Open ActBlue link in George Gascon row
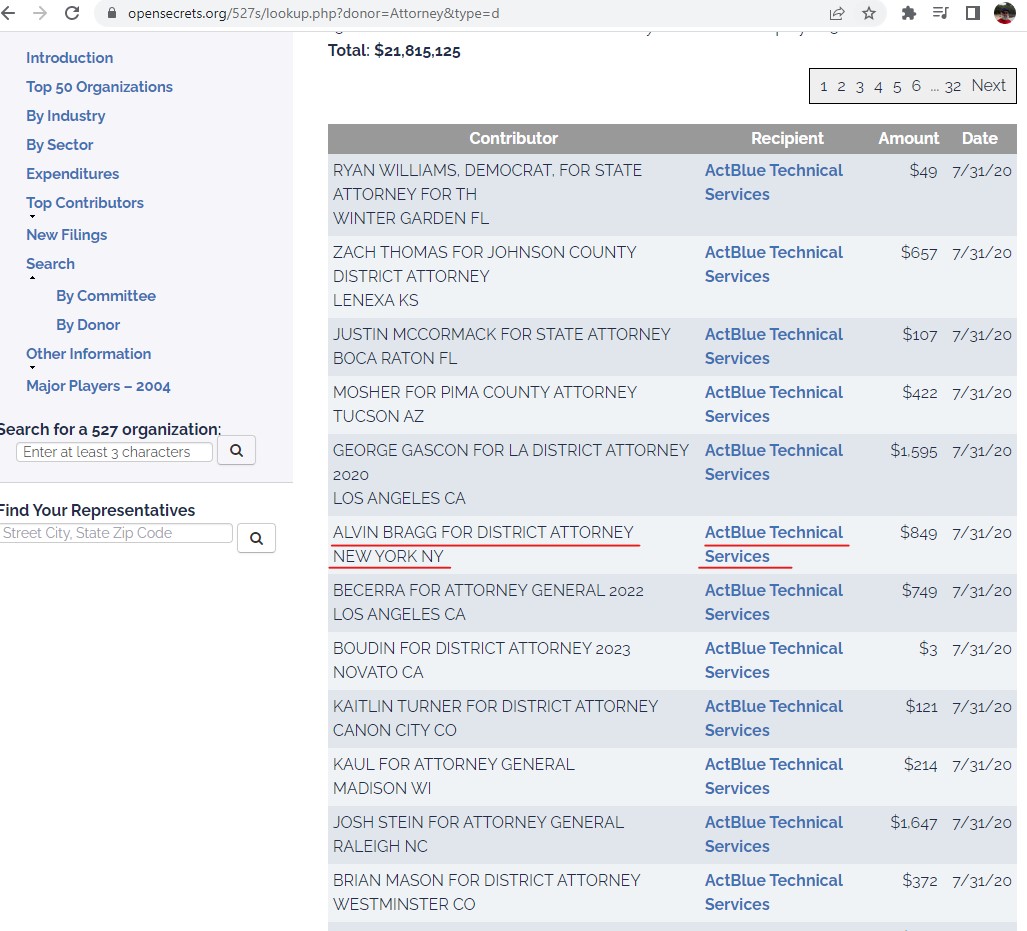 774,462
